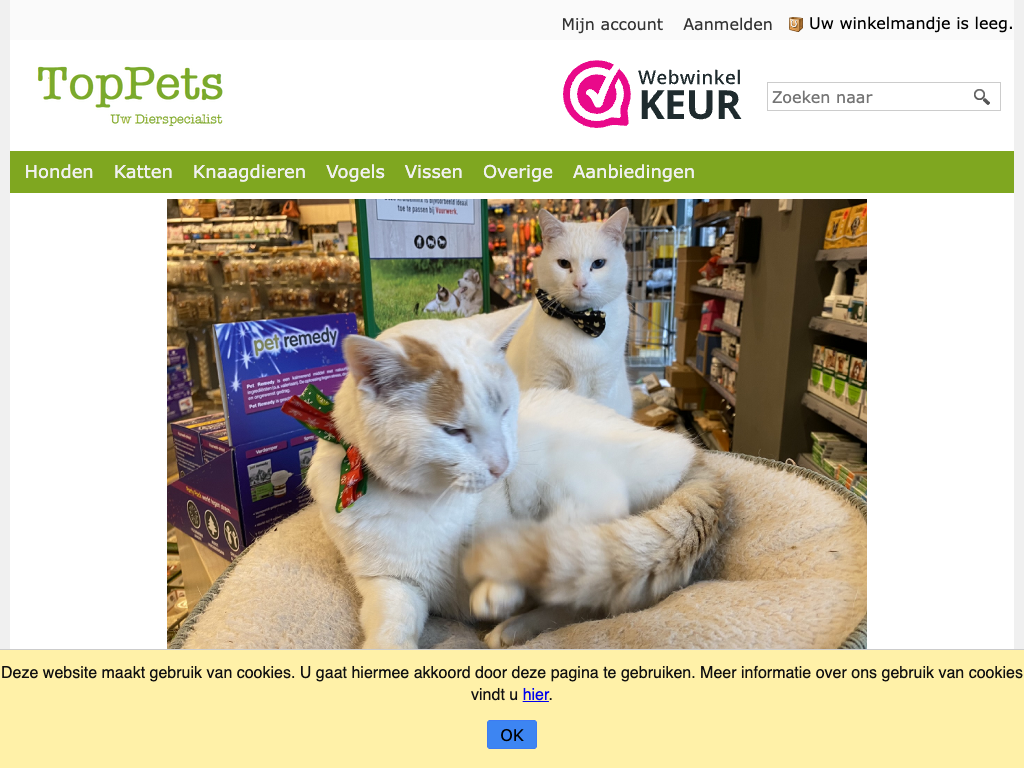Click the Zoeken naar search field
Image resolution: width=1024 pixels, height=768 pixels.
[x=870, y=97]
